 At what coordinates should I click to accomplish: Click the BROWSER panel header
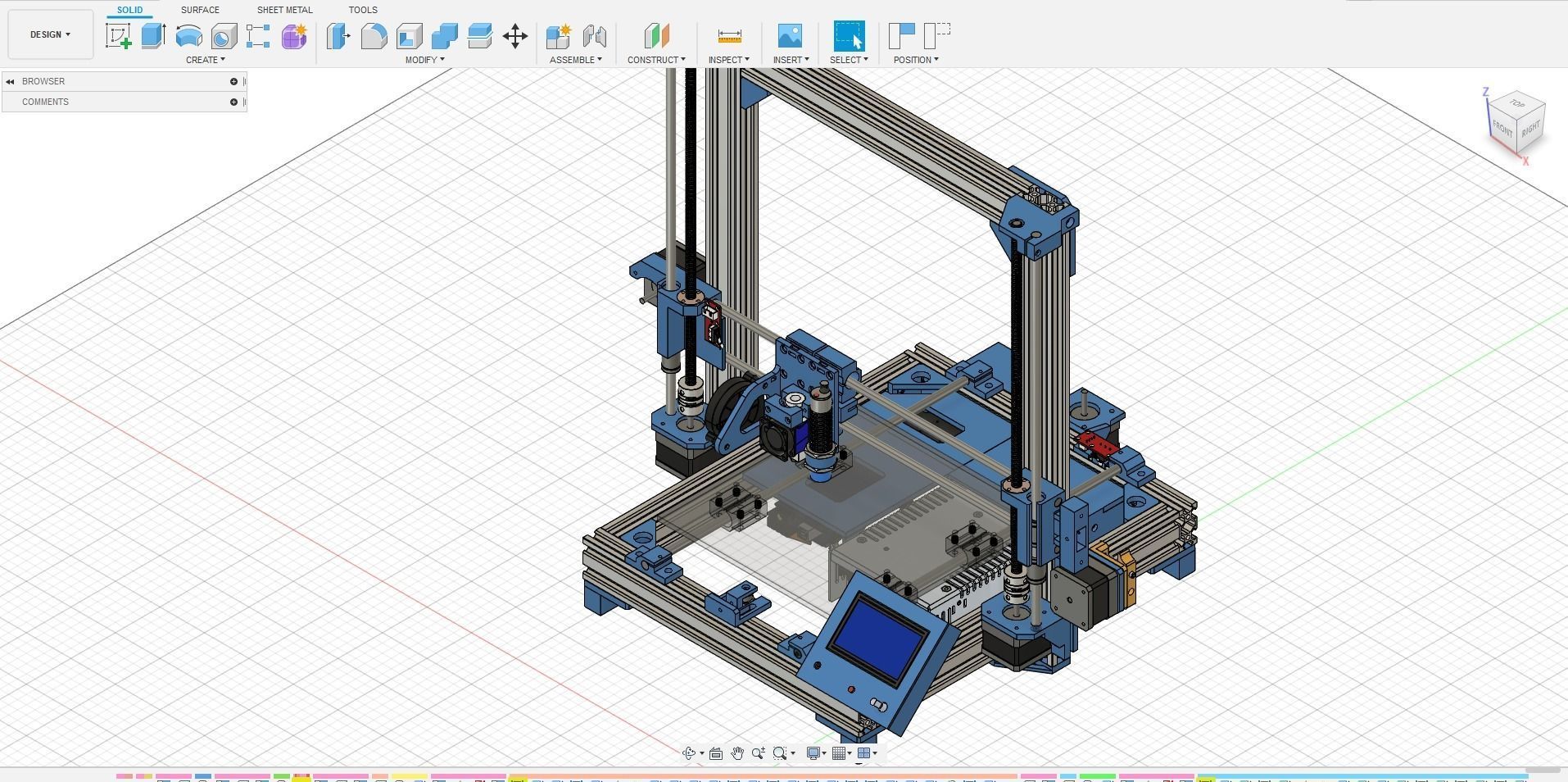[x=124, y=81]
